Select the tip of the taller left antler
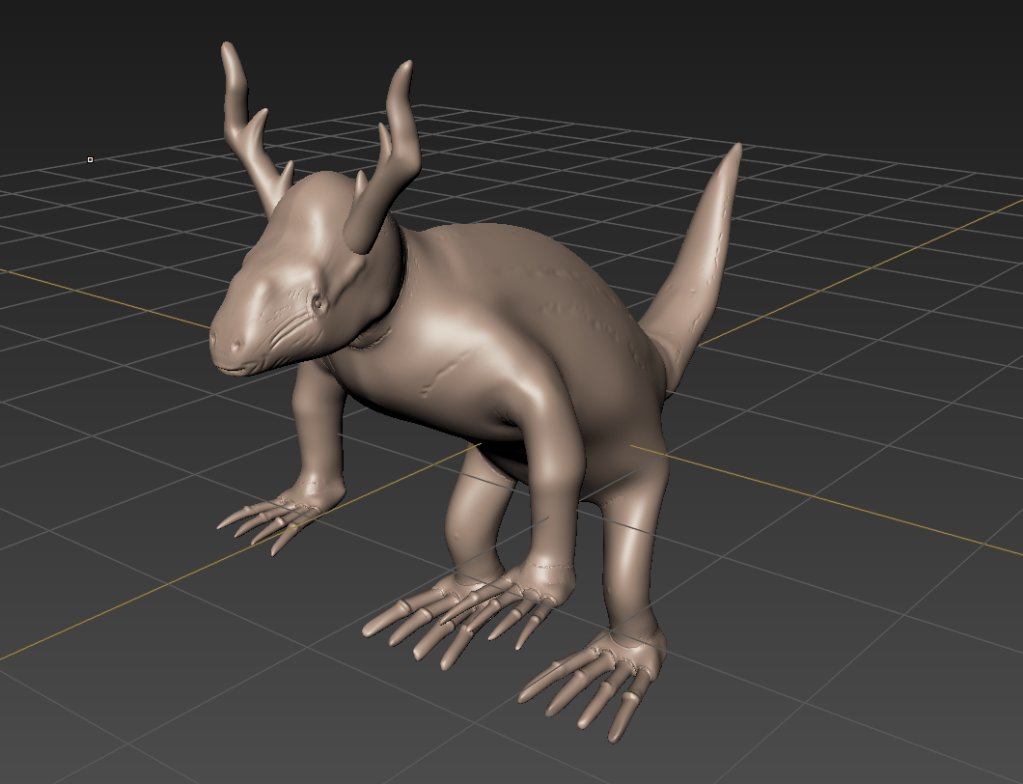The image size is (1023, 784). 227,47
